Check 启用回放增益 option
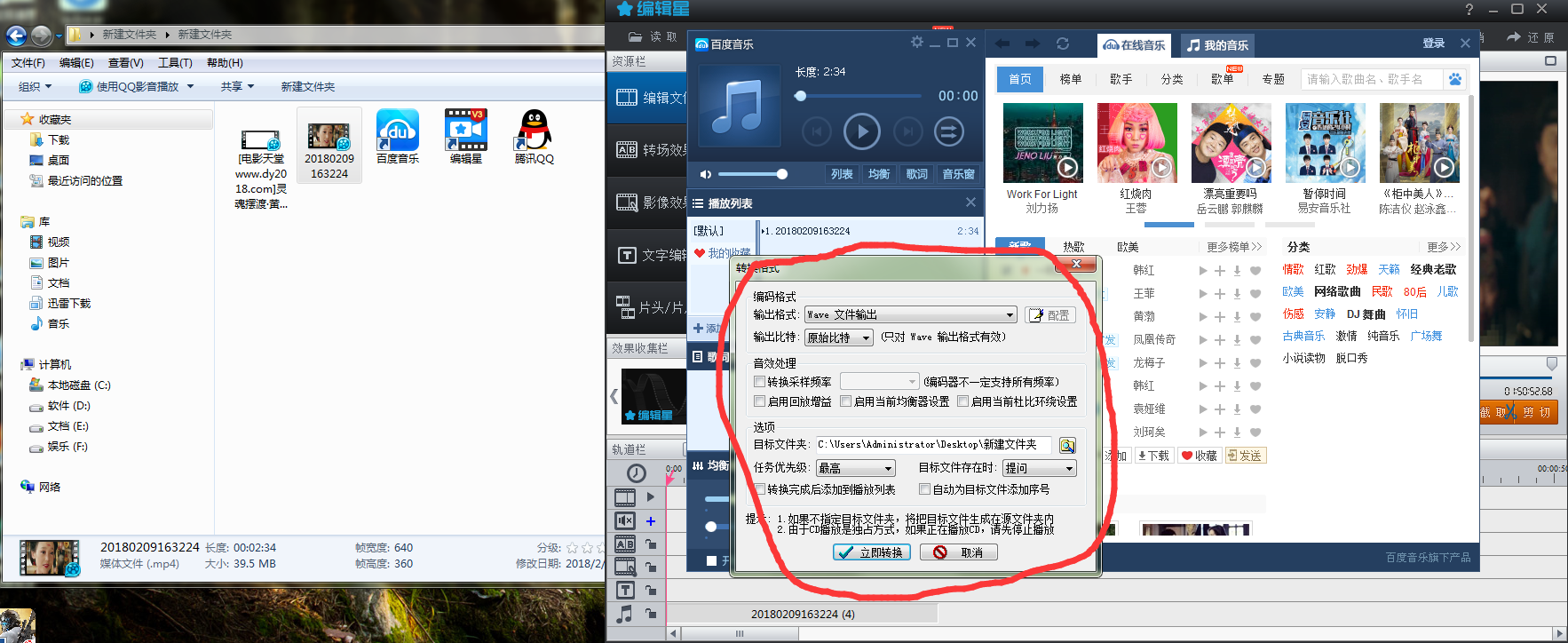 click(x=760, y=401)
